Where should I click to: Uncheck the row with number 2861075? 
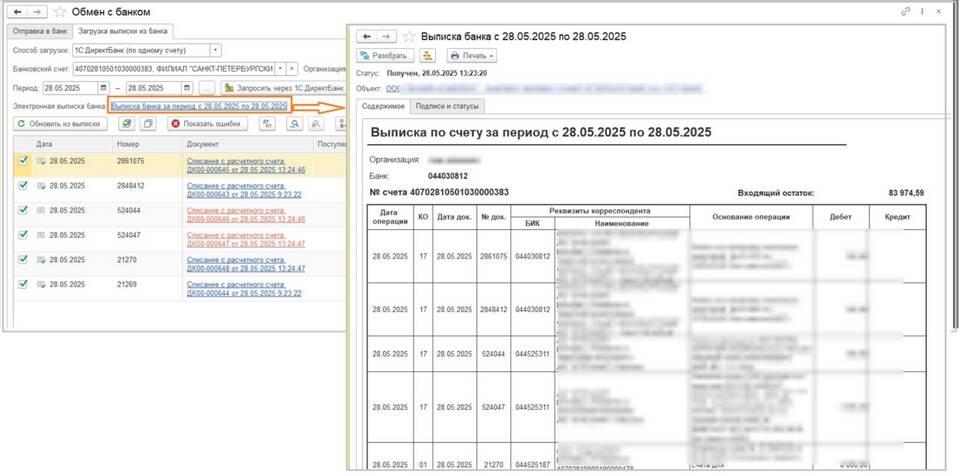22,160
